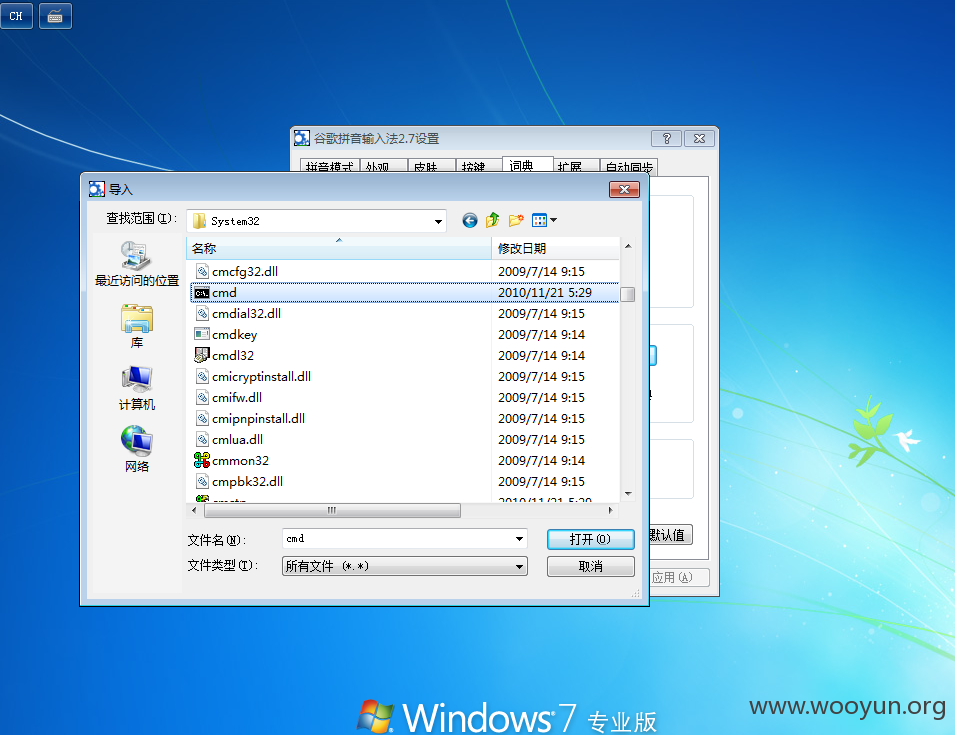Click the file list scroll right arrow
955x735 pixels.
click(x=611, y=510)
